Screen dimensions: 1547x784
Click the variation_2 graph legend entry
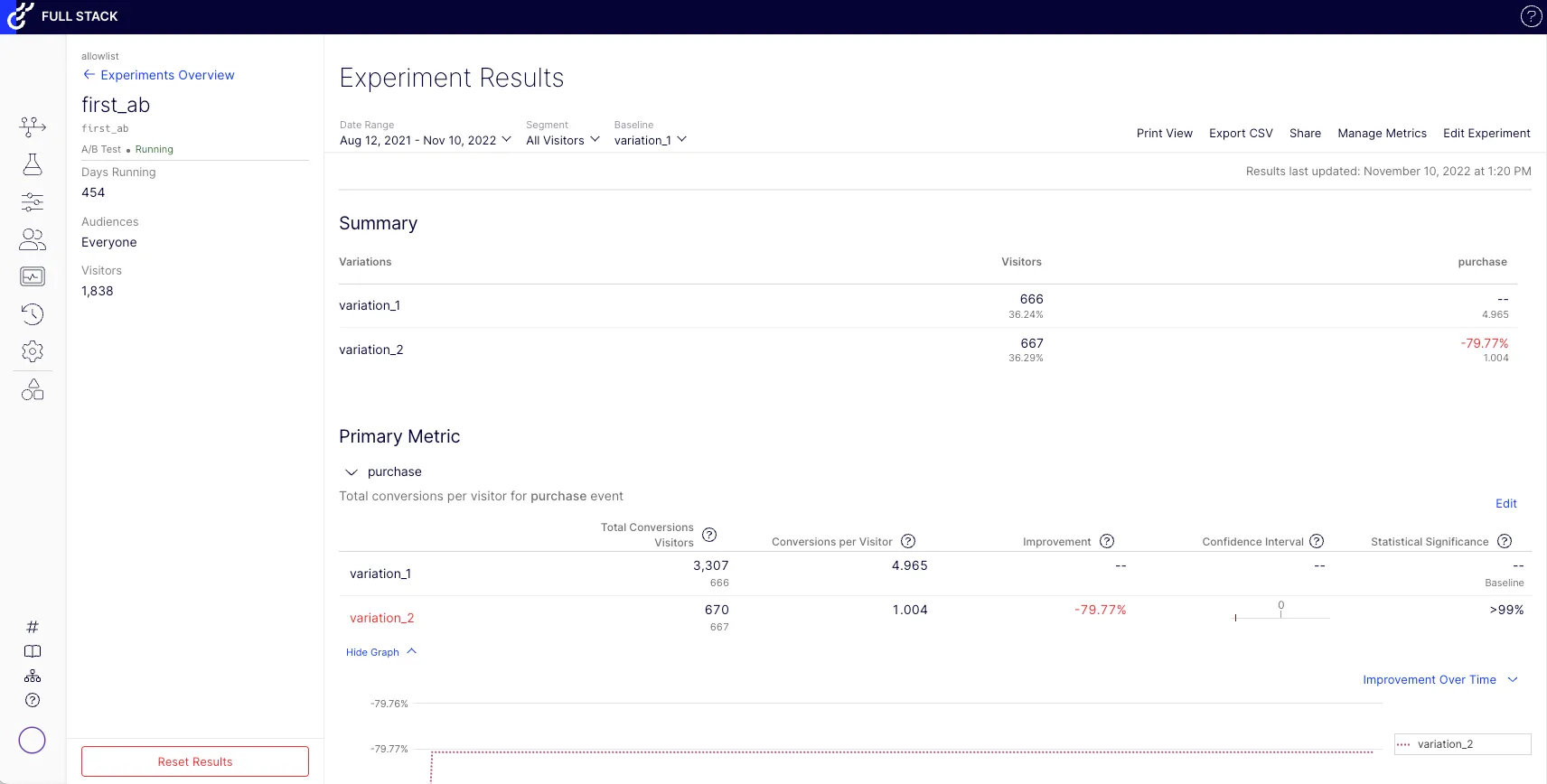[1462, 744]
